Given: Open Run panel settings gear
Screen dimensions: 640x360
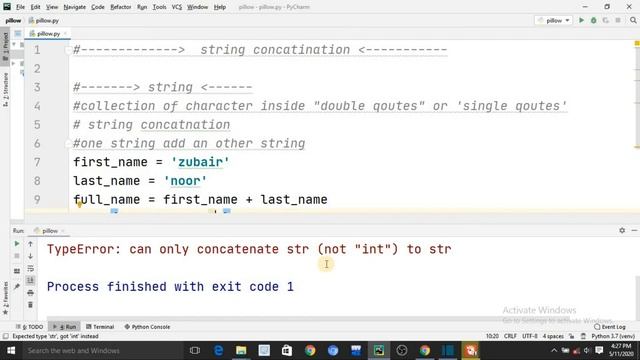Looking at the screenshot, I should pos(622,231).
